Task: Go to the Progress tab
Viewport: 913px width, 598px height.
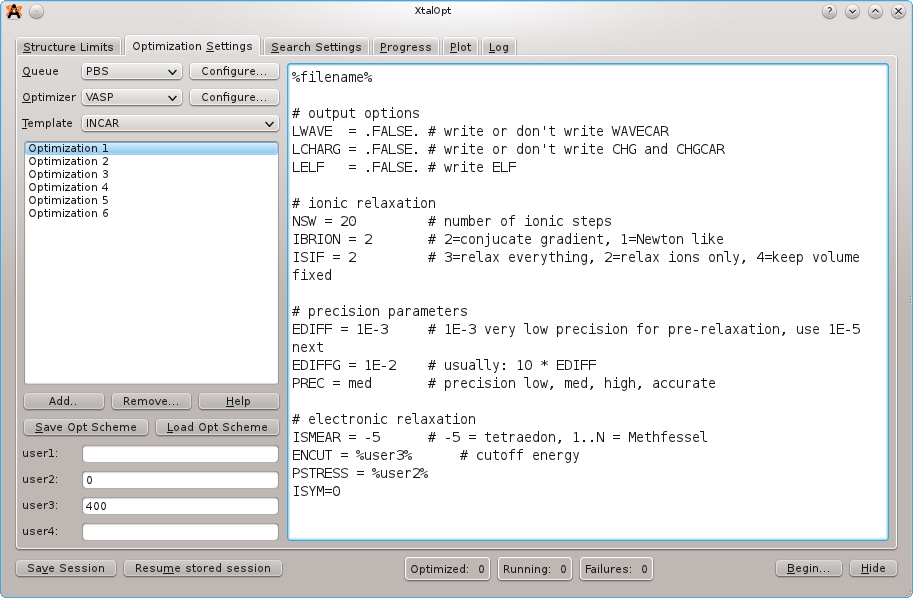Action: (406, 47)
